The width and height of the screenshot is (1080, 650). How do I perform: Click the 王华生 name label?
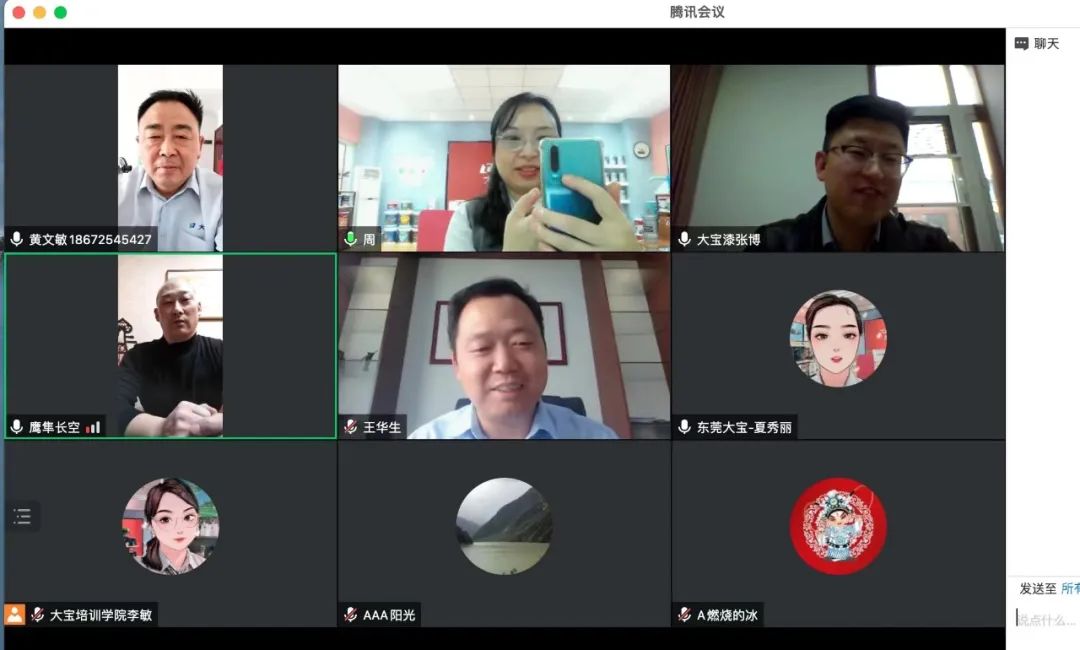tap(382, 427)
